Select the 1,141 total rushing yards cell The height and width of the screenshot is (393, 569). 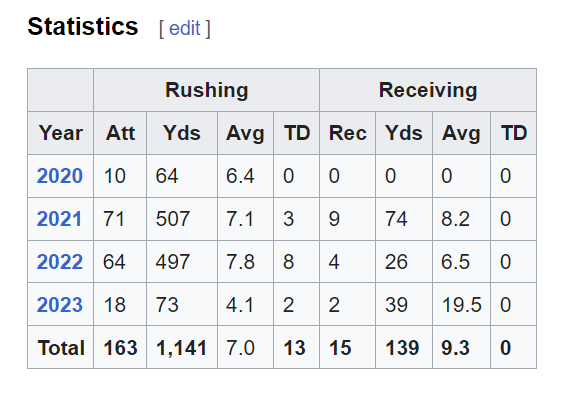(182, 348)
